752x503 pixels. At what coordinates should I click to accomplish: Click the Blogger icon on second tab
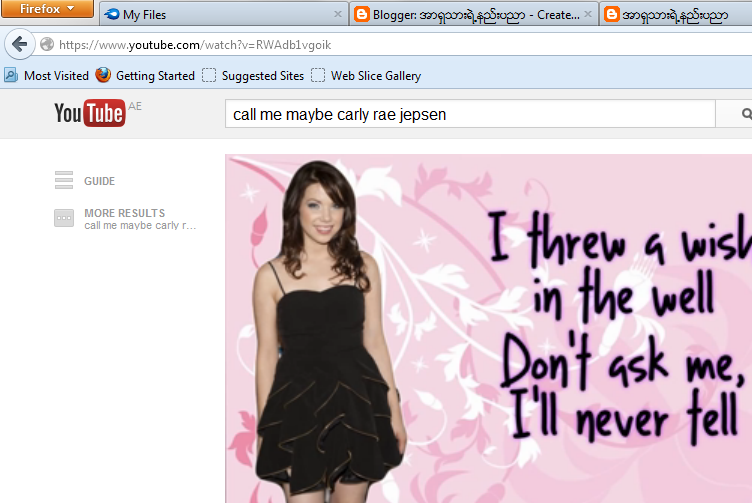(x=362, y=14)
